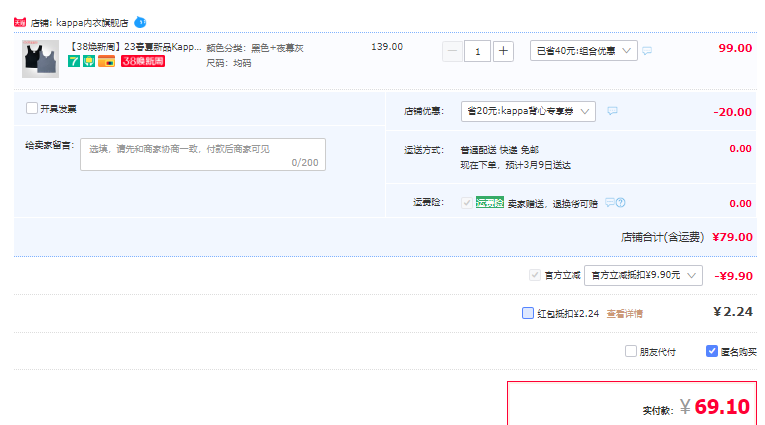Click the quantity input field showing 1
This screenshot has width=765, height=425.
(x=478, y=51)
